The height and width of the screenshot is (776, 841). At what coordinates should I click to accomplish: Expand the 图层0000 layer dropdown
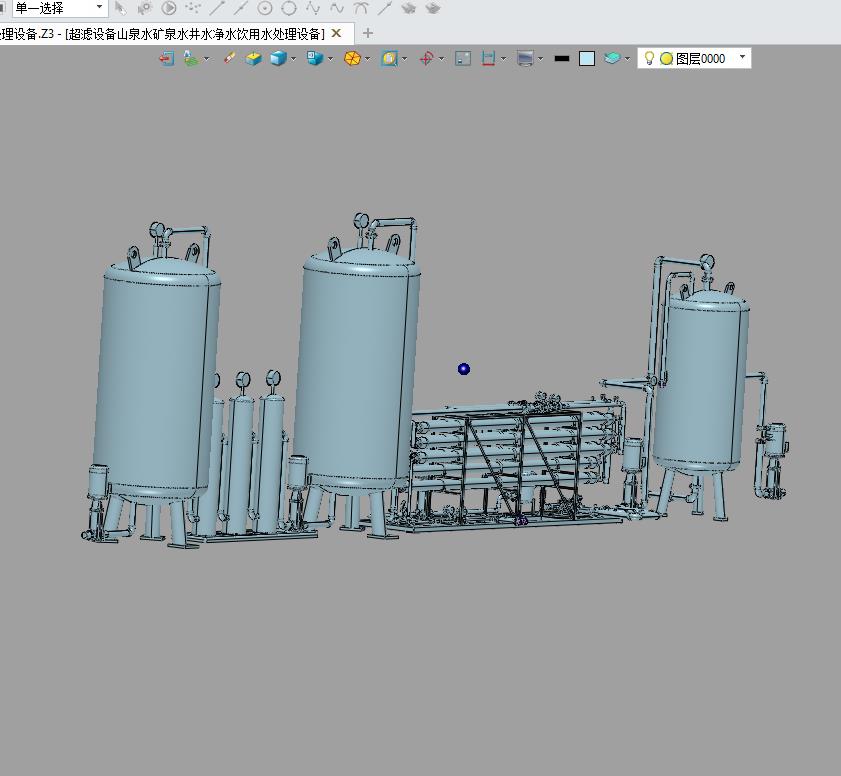742,57
